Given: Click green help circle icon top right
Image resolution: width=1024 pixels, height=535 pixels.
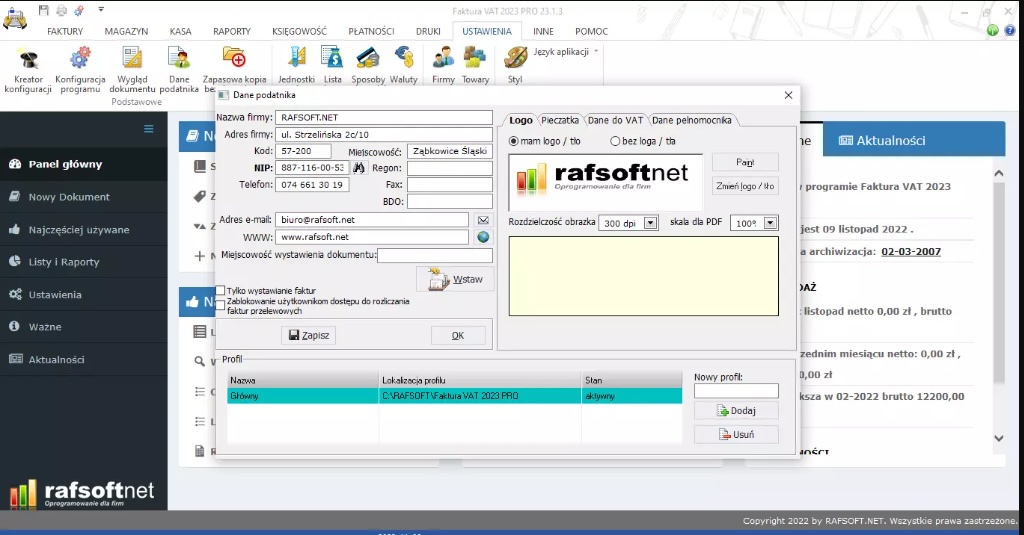Looking at the screenshot, I should click(993, 30).
